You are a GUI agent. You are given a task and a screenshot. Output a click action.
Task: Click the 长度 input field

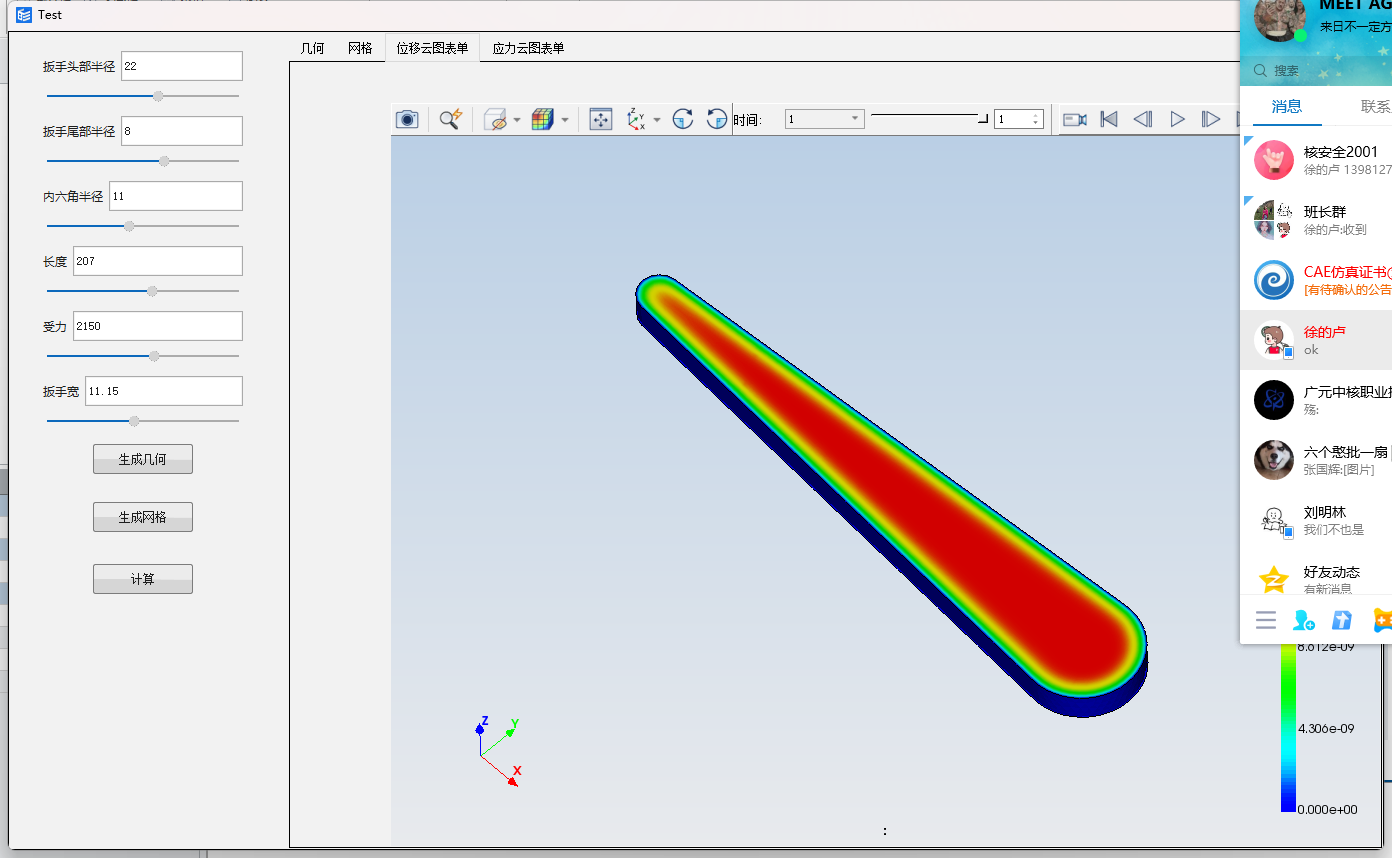[158, 261]
